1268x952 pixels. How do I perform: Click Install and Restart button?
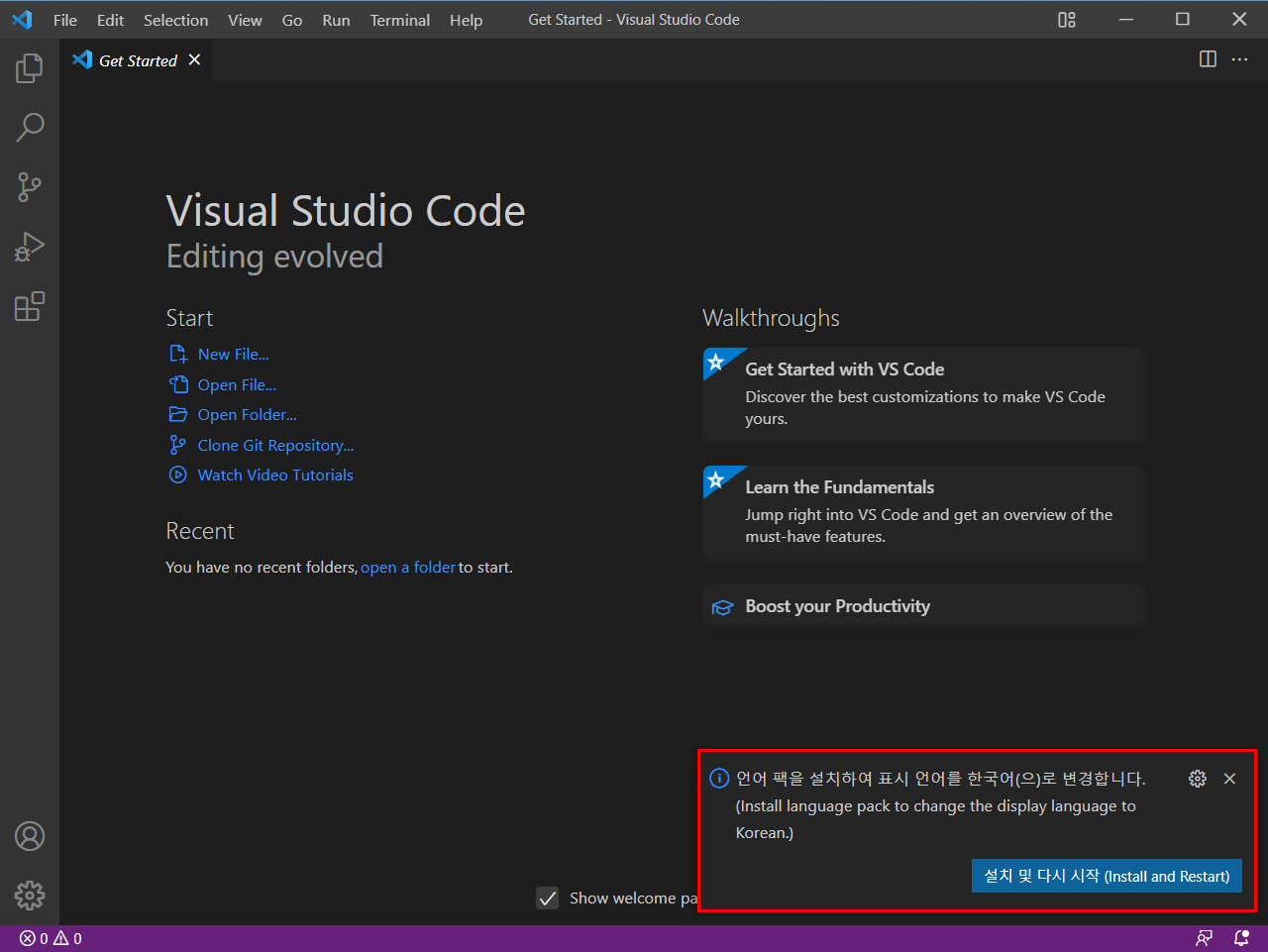[1107, 876]
